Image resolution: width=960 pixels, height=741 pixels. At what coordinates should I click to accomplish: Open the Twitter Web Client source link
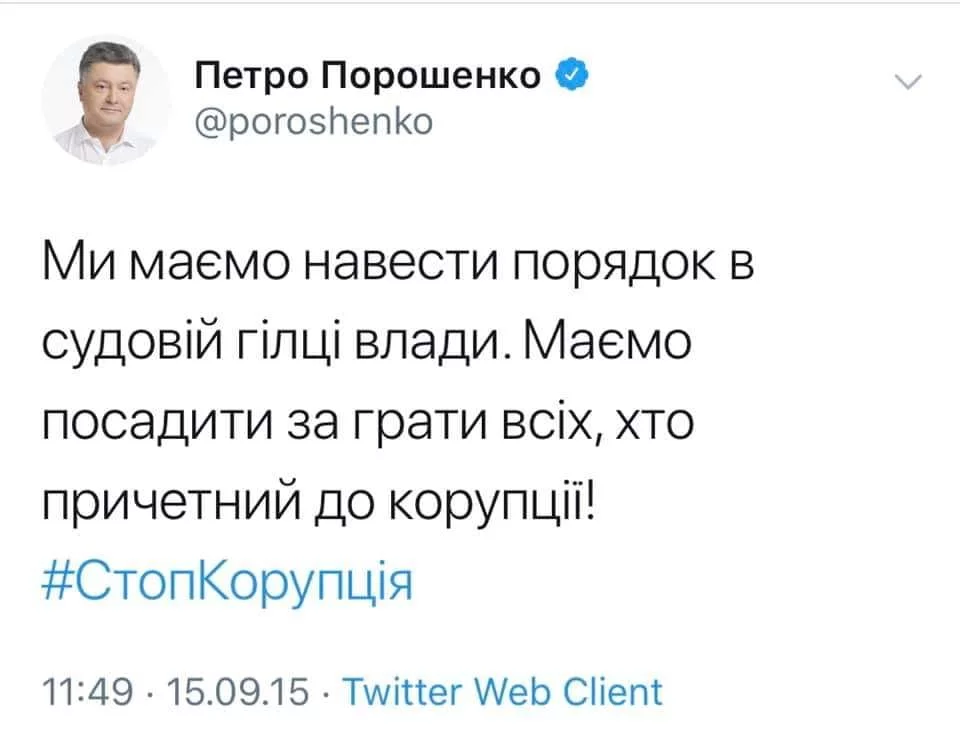point(502,692)
